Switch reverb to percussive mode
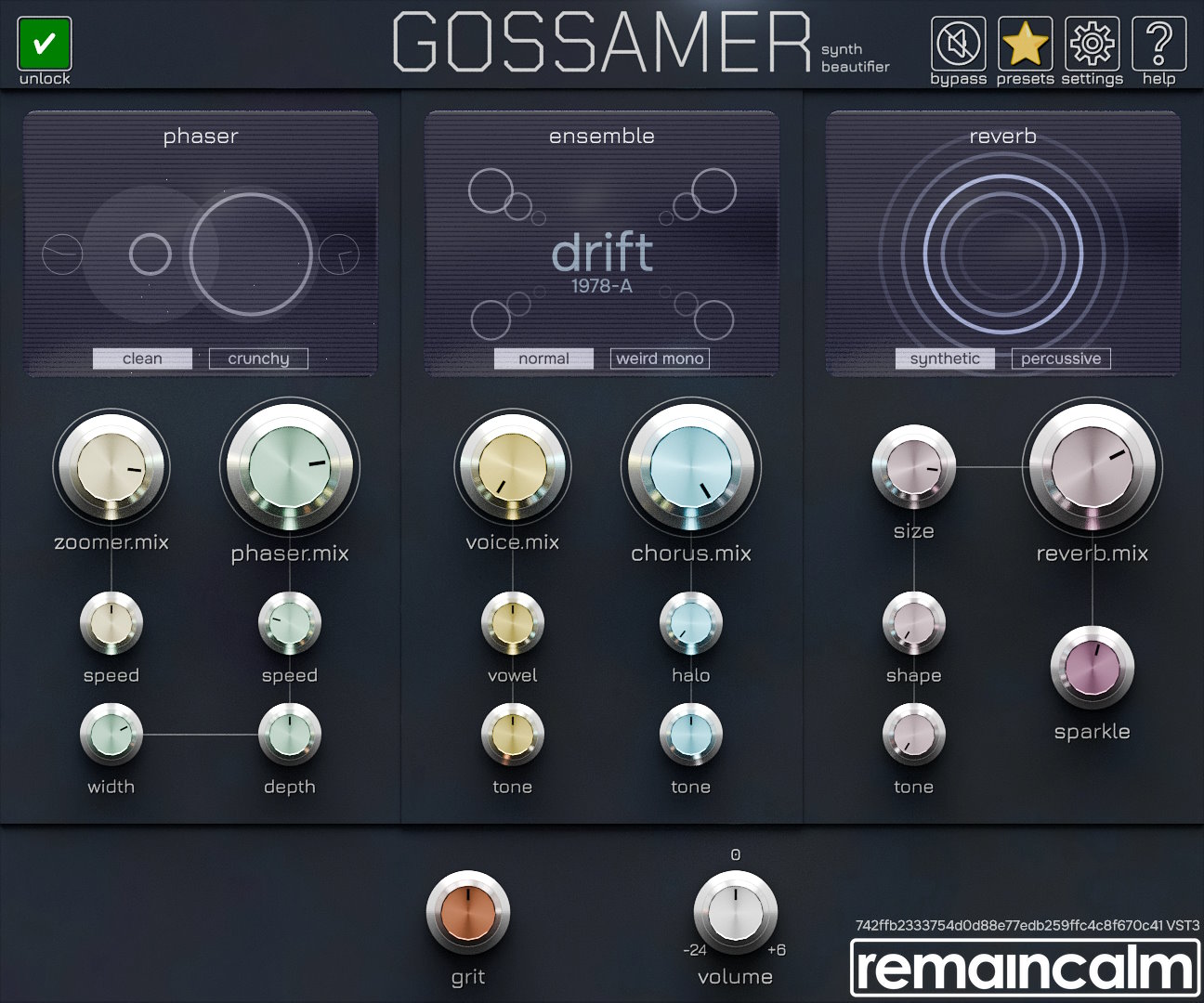Image resolution: width=1204 pixels, height=1003 pixels. point(1061,358)
